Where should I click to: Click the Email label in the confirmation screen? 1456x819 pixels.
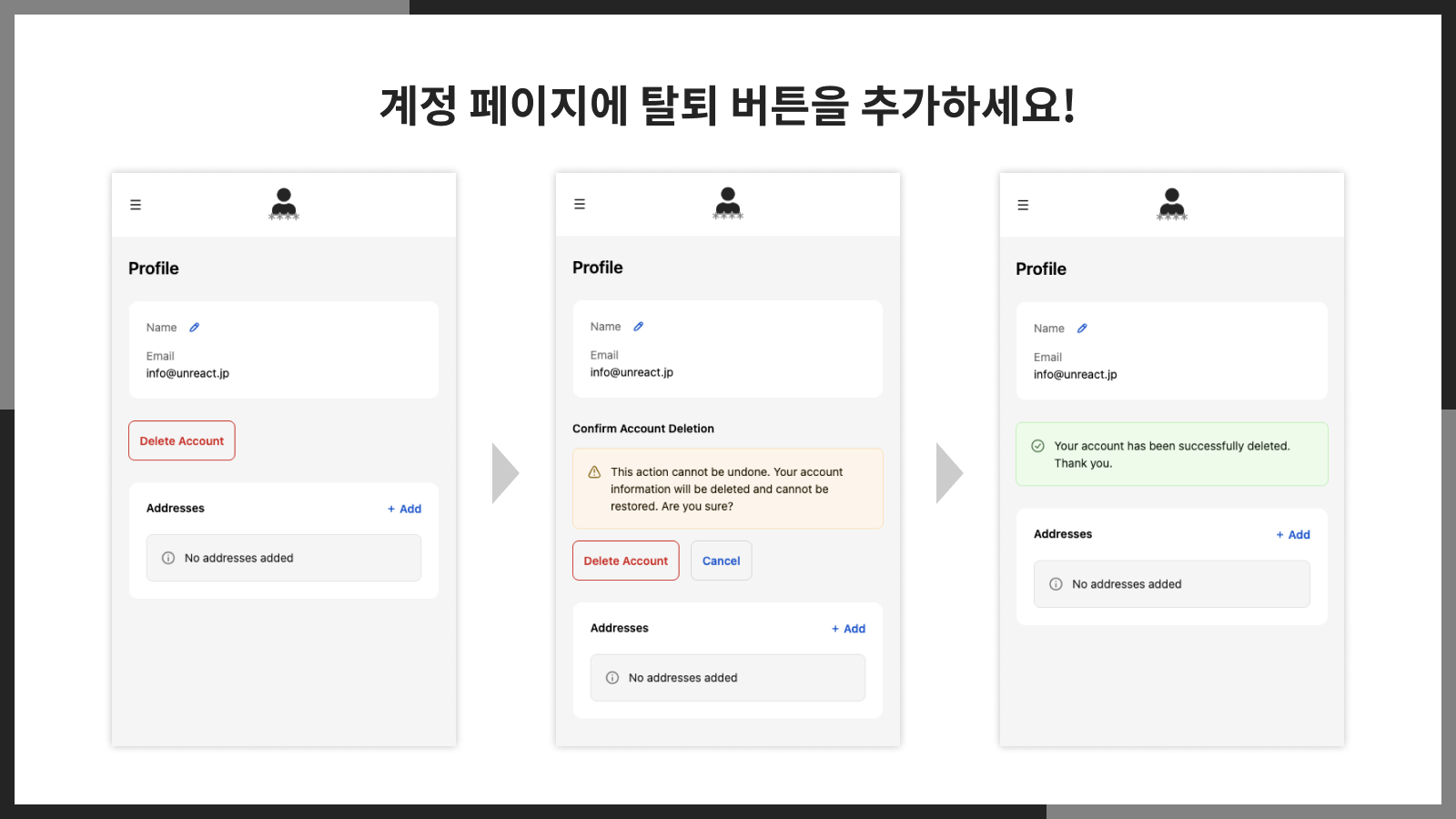(604, 355)
